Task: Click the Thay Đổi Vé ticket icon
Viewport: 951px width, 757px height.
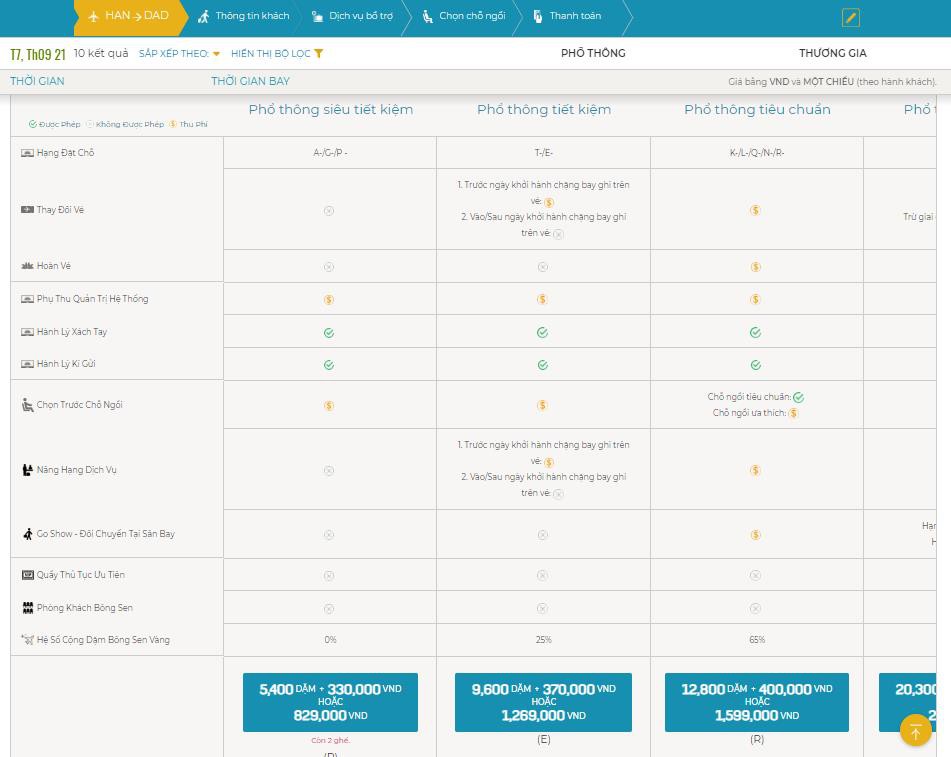Action: point(27,209)
